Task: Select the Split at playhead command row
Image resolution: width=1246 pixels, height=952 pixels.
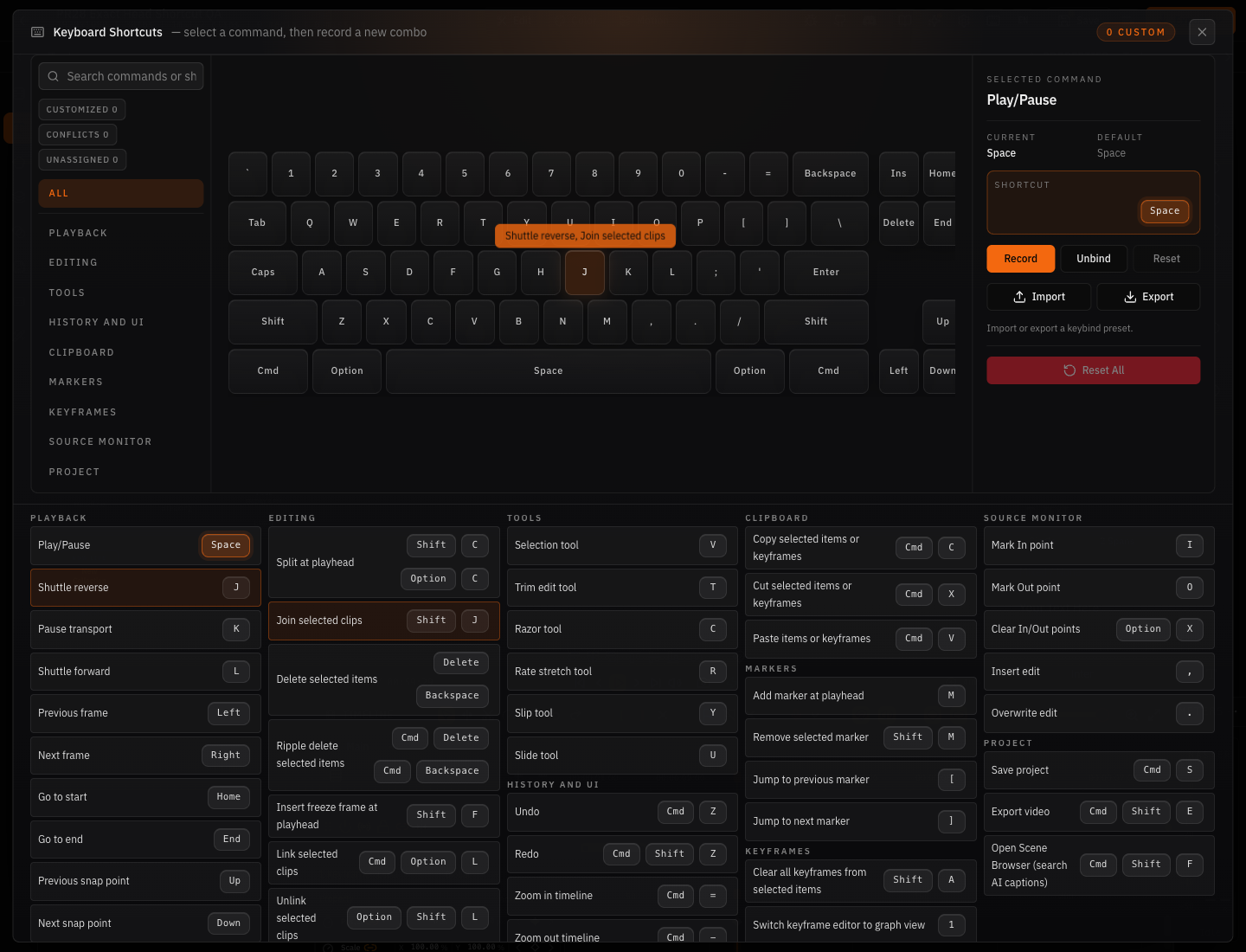Action: click(x=384, y=563)
